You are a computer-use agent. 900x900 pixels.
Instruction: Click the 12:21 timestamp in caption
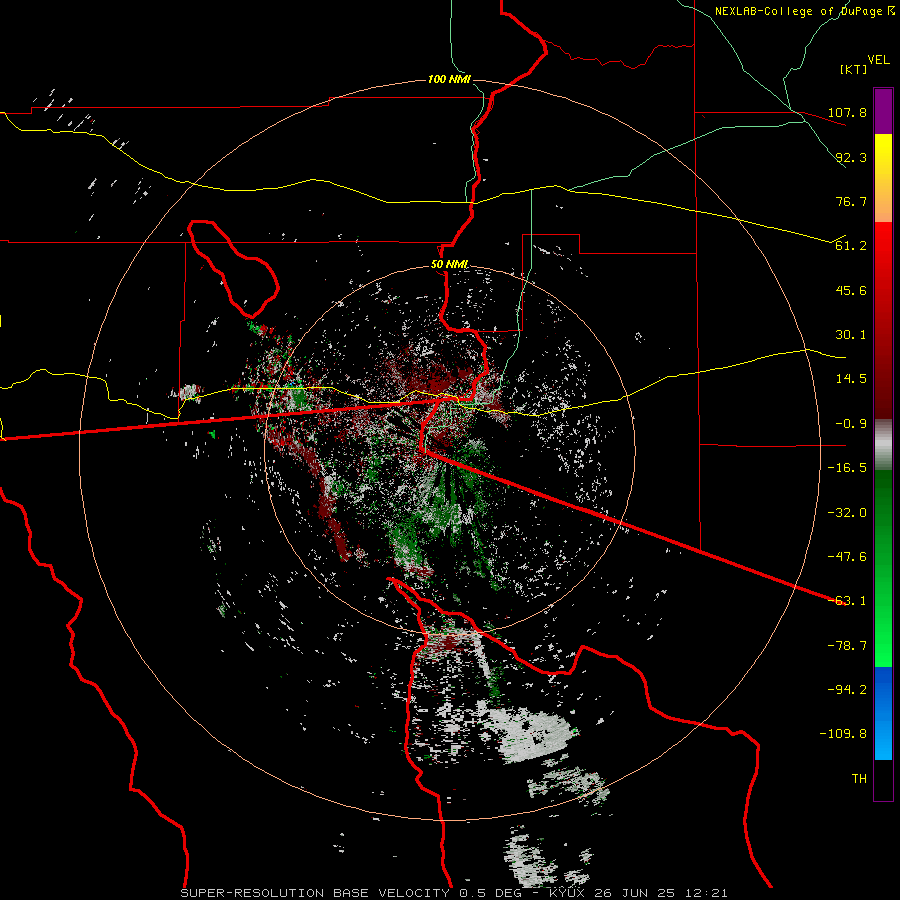(x=705, y=893)
